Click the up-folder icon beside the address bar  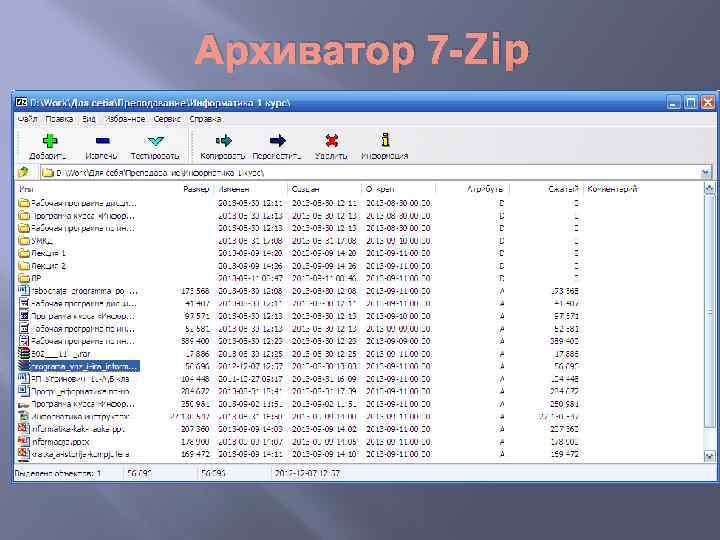(x=23, y=172)
